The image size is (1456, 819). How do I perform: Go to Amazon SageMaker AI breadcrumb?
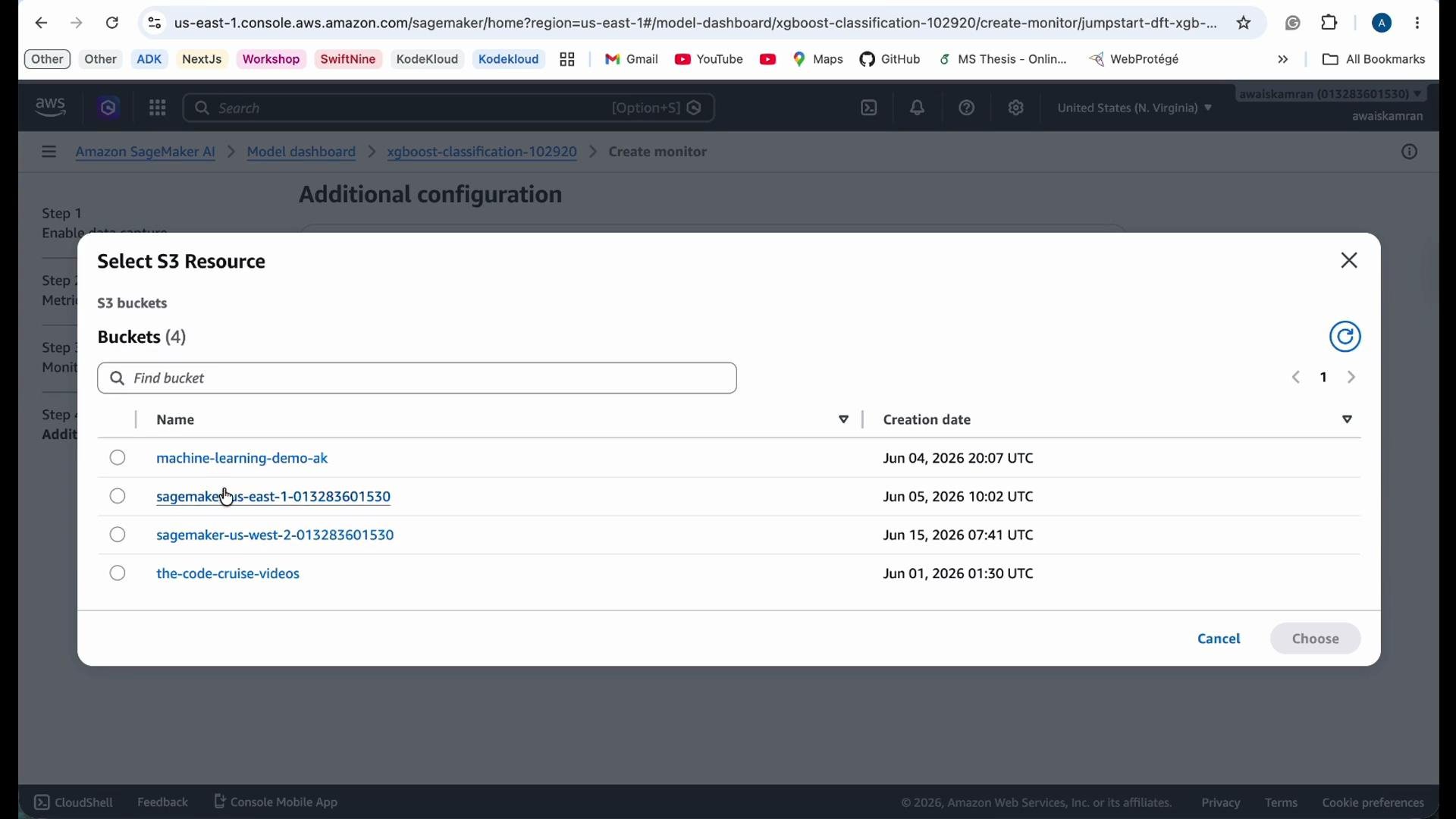click(x=146, y=152)
